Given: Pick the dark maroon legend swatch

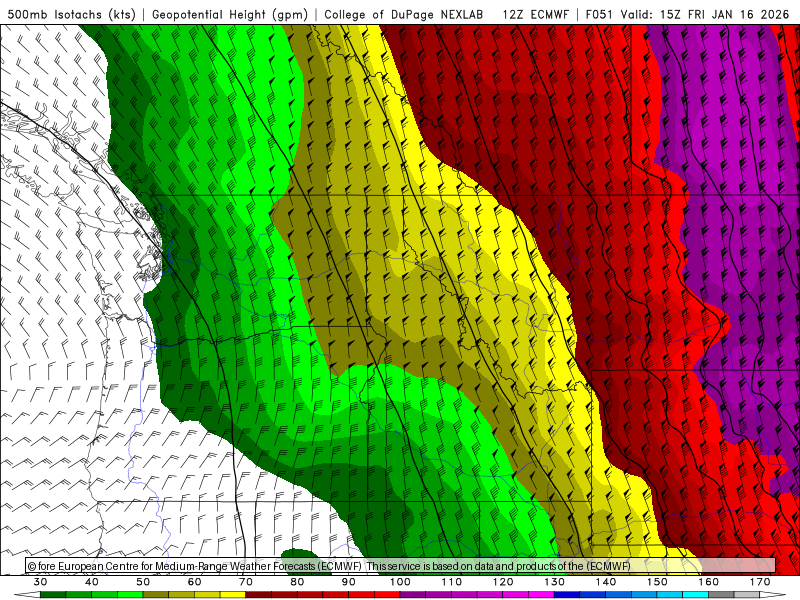Looking at the screenshot, I should (259, 595).
